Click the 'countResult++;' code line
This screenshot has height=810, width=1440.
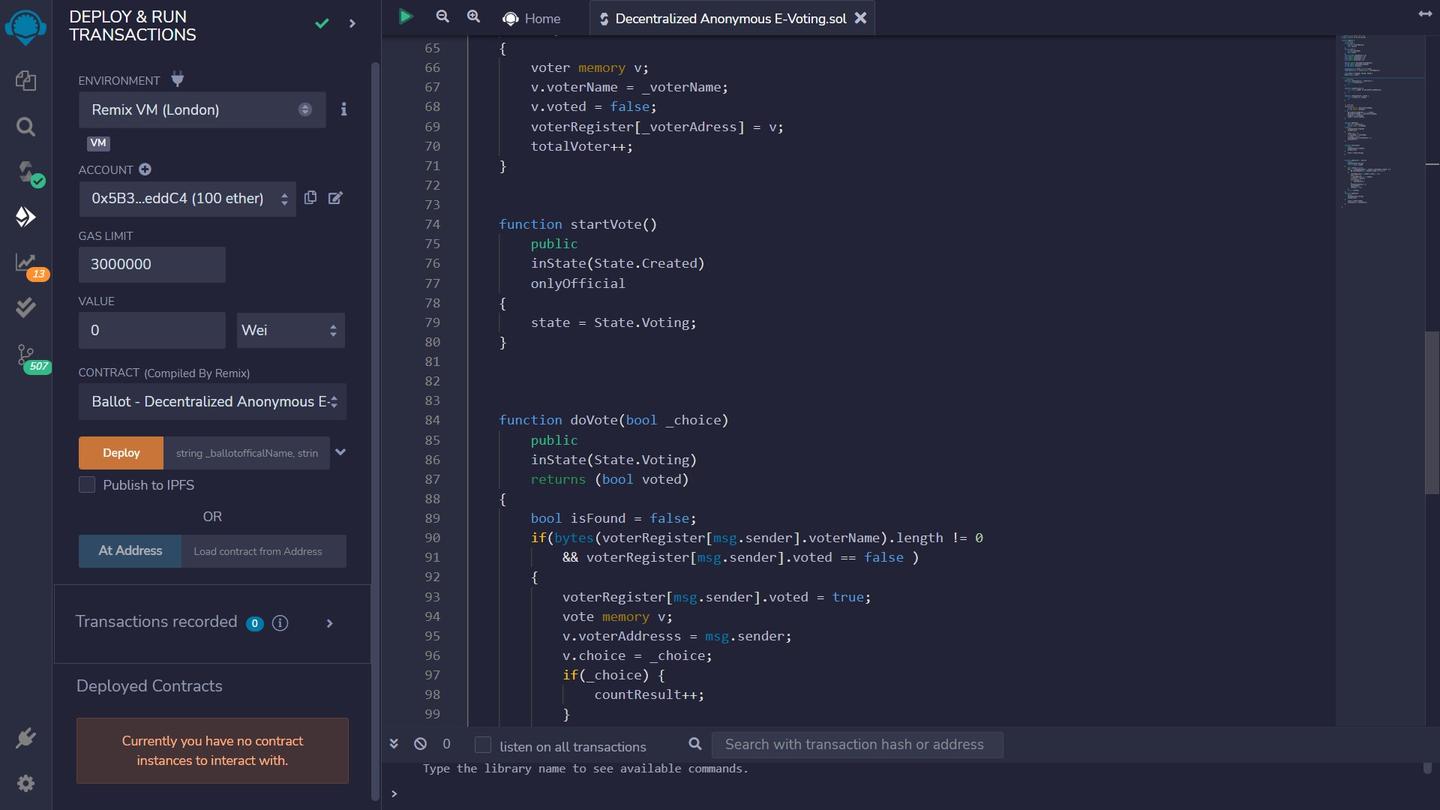[x=649, y=695]
